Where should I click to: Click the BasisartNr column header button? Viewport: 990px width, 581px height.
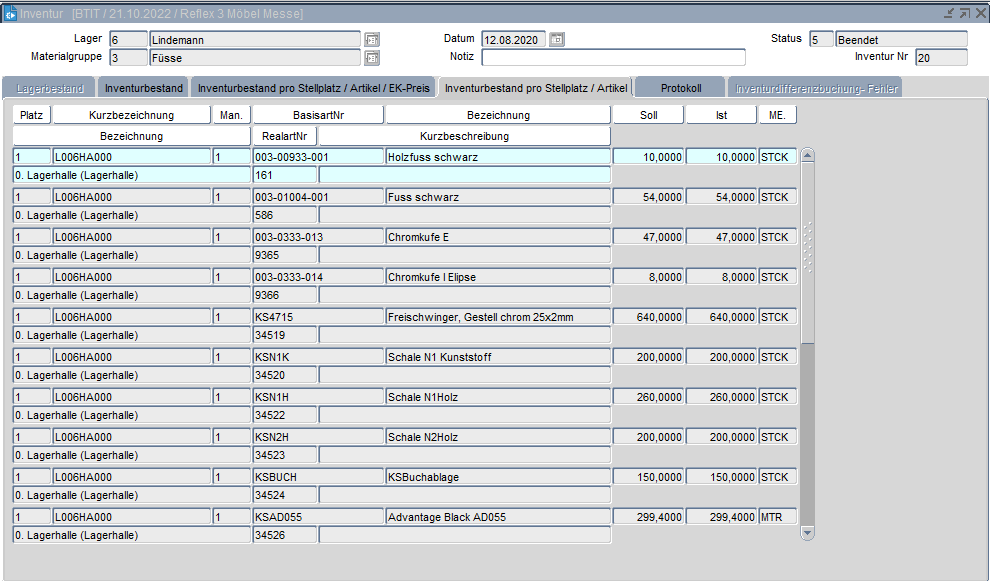click(x=317, y=115)
